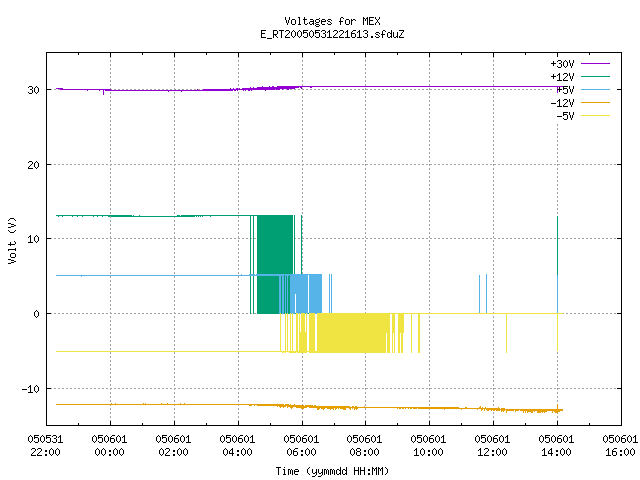Click the x-axis tick 050601 00:00
The width and height of the screenshot is (640, 480).
point(109,446)
